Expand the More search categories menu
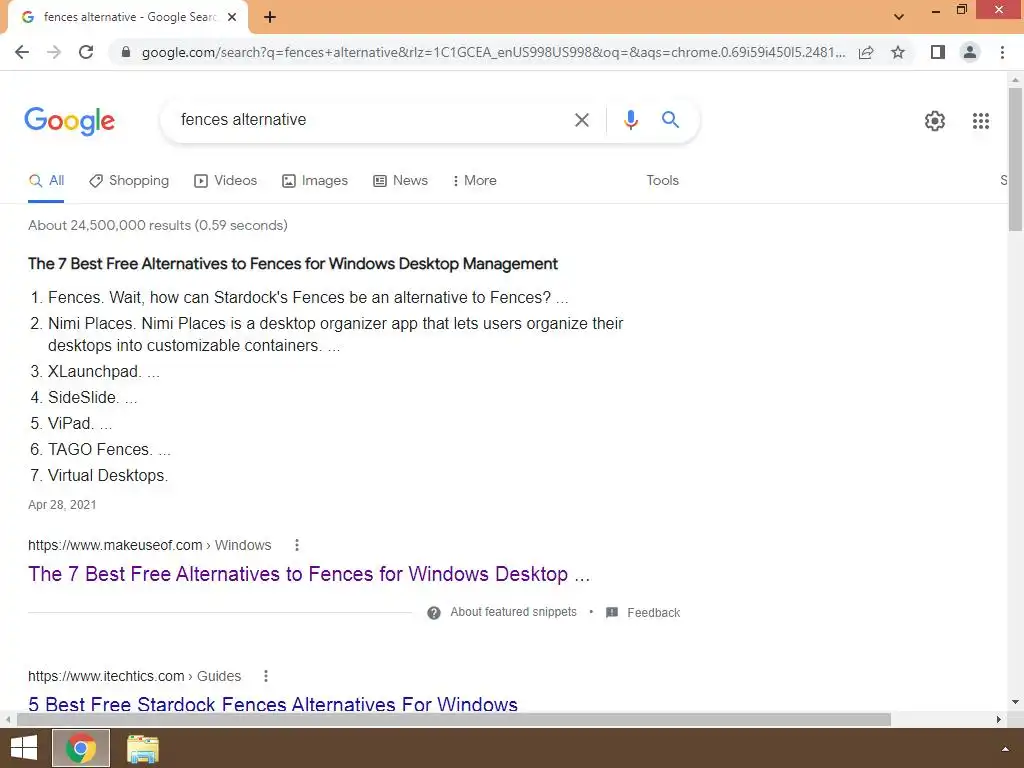The image size is (1024, 768). click(474, 181)
